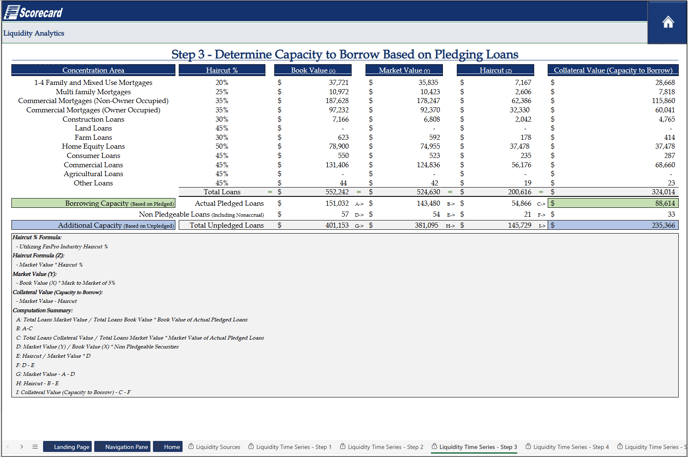Click next sheet navigation arrow
Screen dimensions: 688x457
[x=21, y=446]
